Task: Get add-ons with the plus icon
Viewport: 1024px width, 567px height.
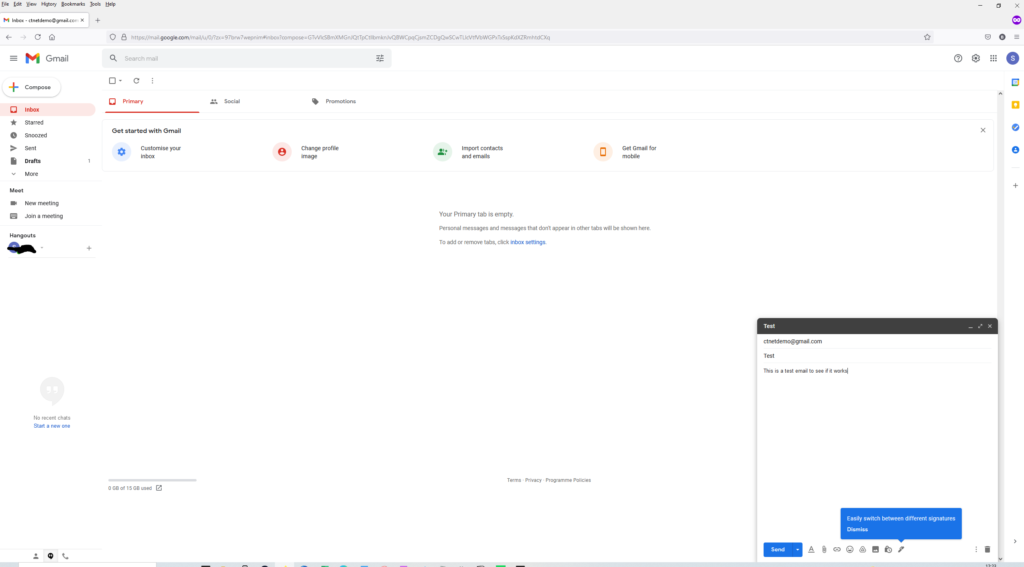Action: click(x=1016, y=186)
